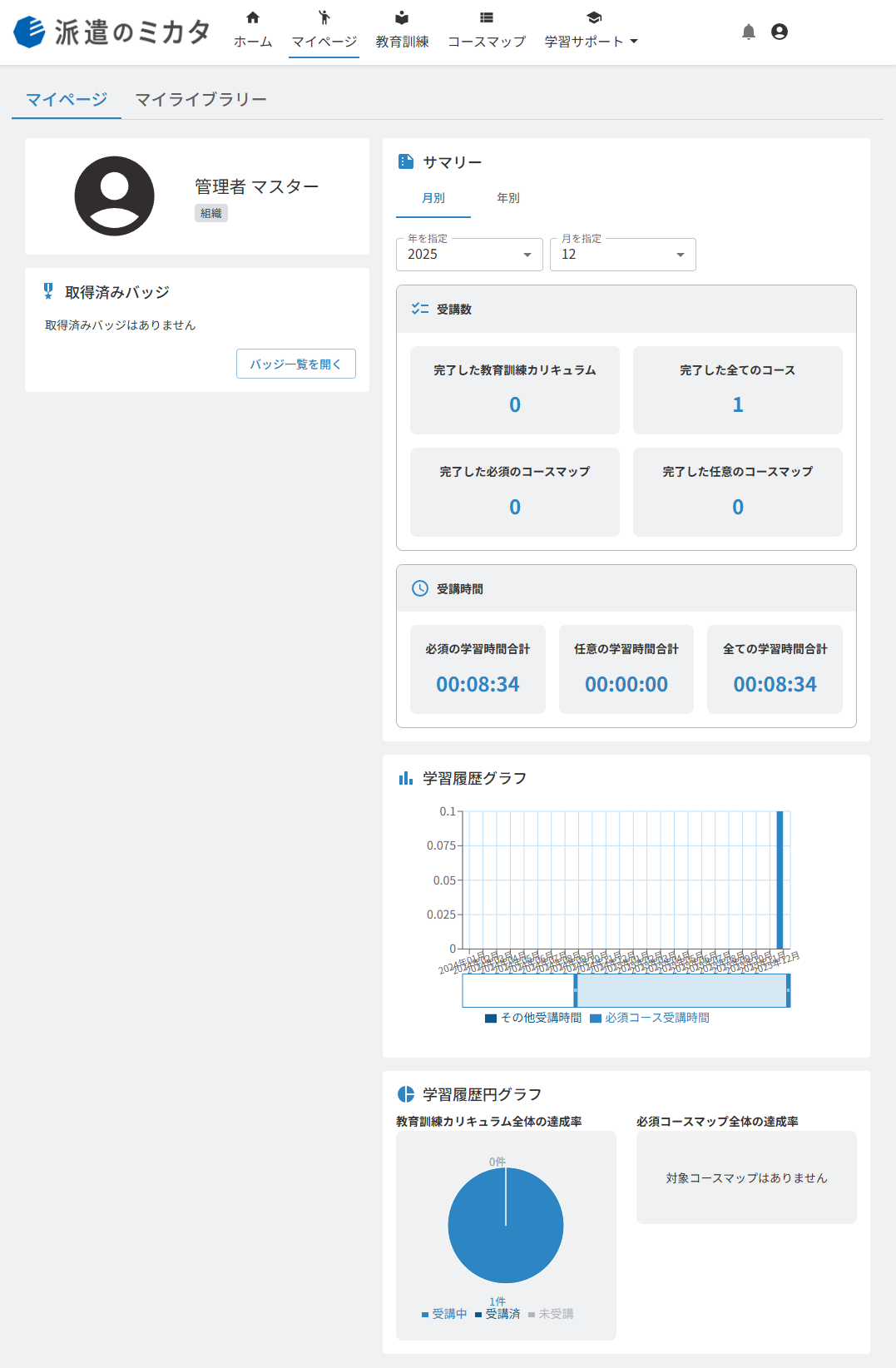Screen dimensions: 896x1368
Task: Click the 組織 tag under username
Action: point(211,213)
